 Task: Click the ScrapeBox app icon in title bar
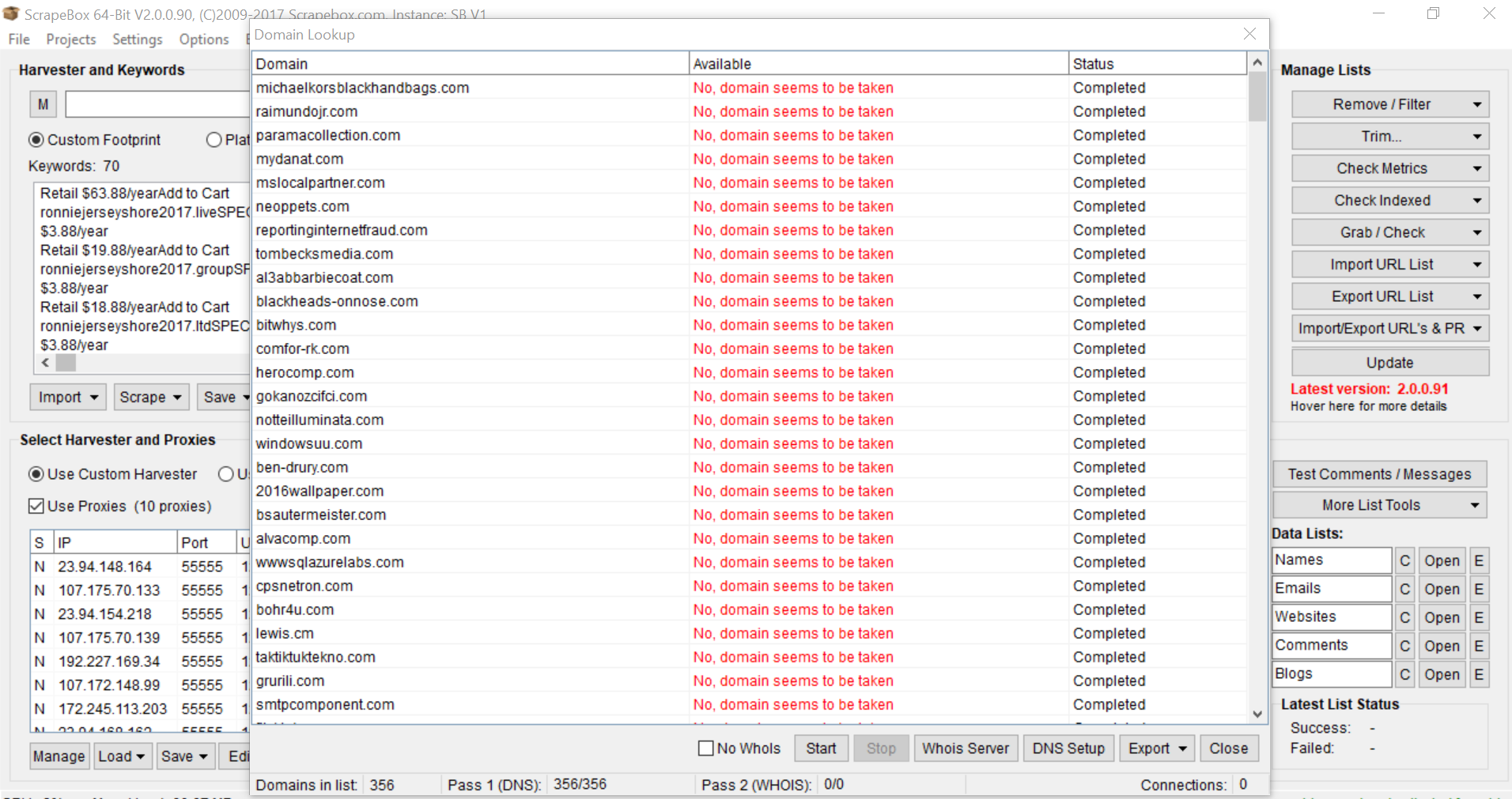coord(11,13)
